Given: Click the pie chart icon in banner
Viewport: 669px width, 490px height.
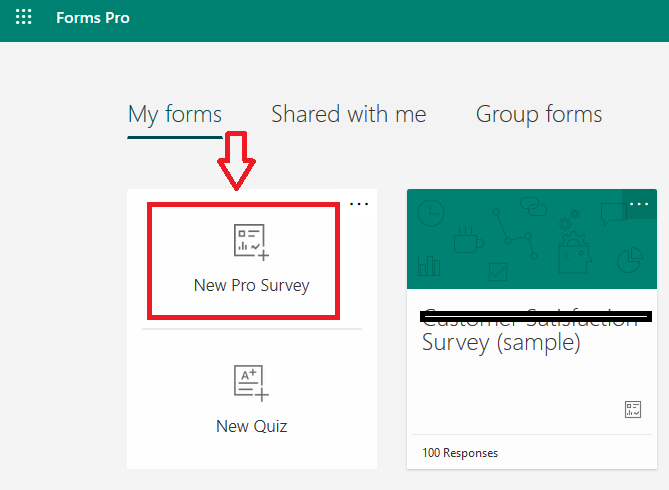Looking at the screenshot, I should 630,260.
